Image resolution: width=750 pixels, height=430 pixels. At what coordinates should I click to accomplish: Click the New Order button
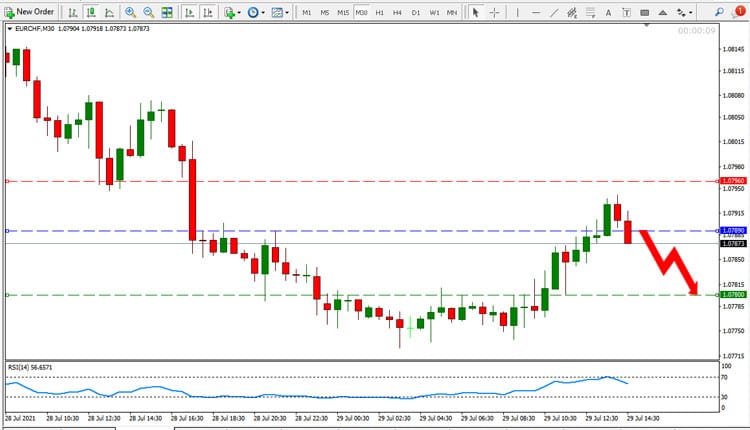pos(29,12)
